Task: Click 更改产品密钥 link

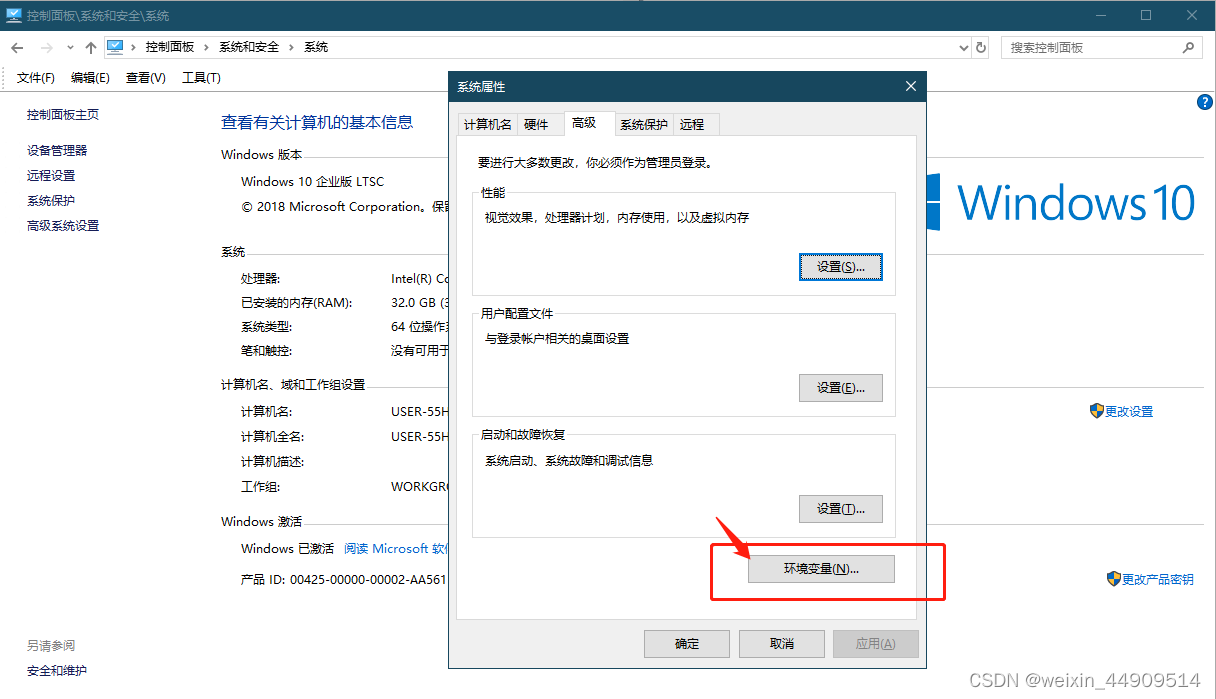Action: click(1158, 579)
